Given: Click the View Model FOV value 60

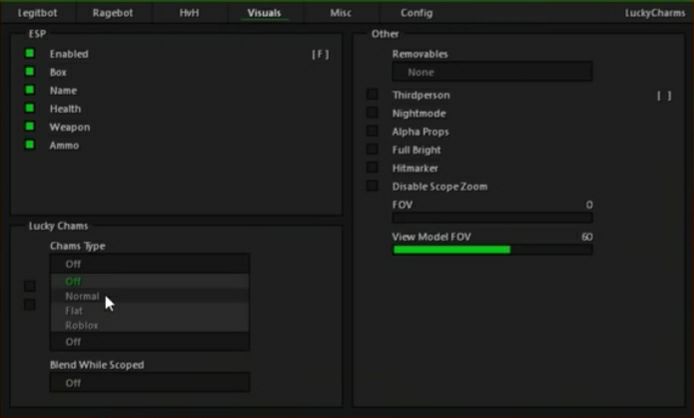Looking at the screenshot, I should pos(587,237).
